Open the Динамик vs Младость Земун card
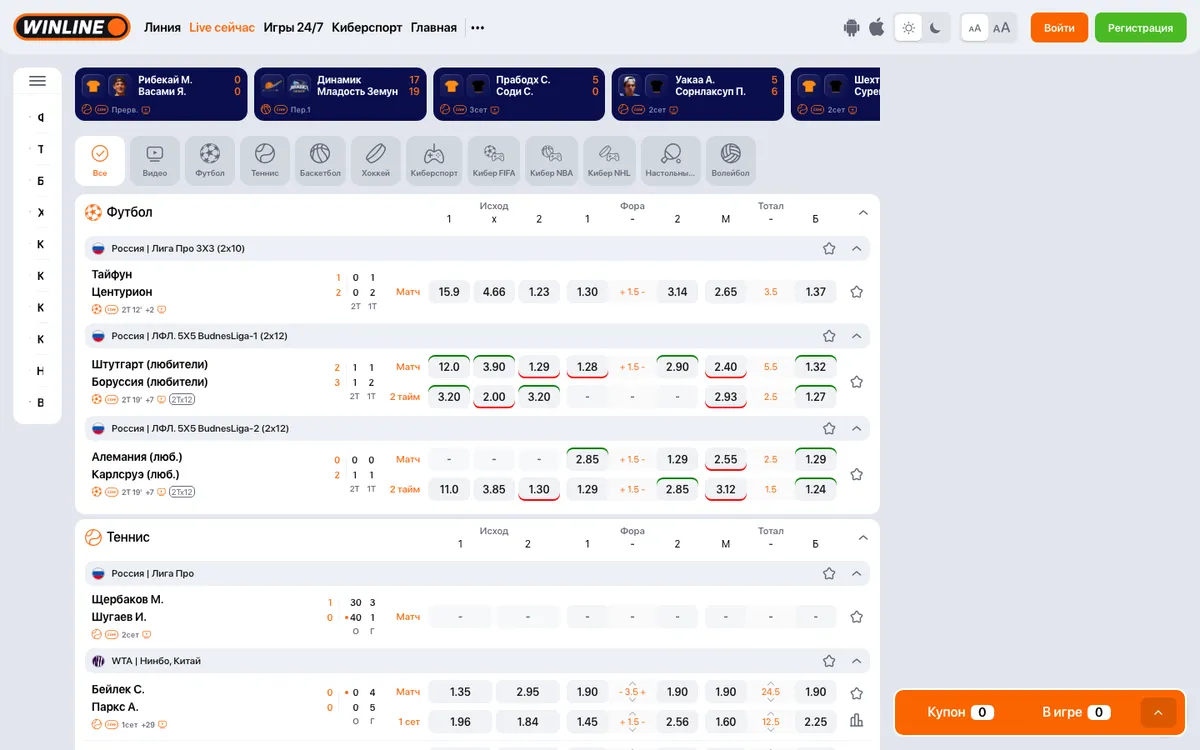 click(x=340, y=94)
